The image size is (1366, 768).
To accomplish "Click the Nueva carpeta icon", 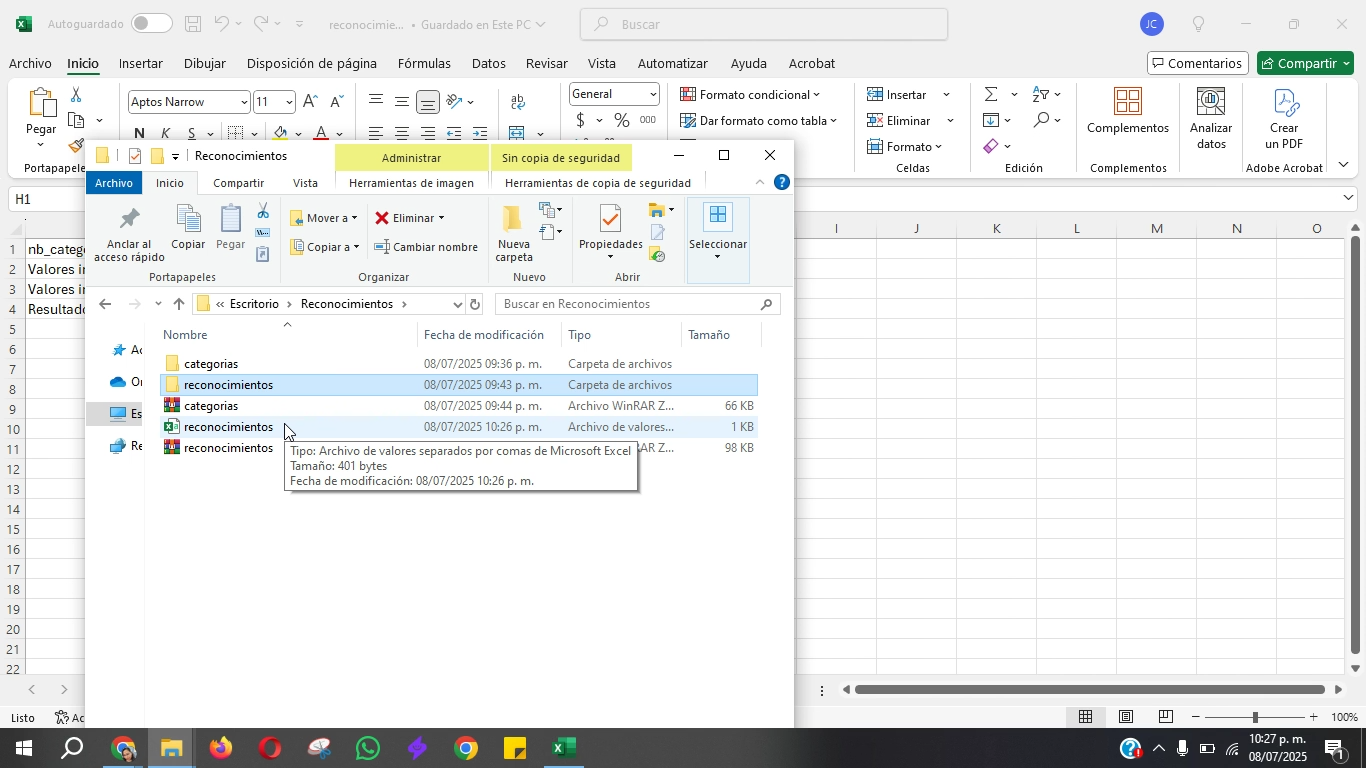I will 513,219.
